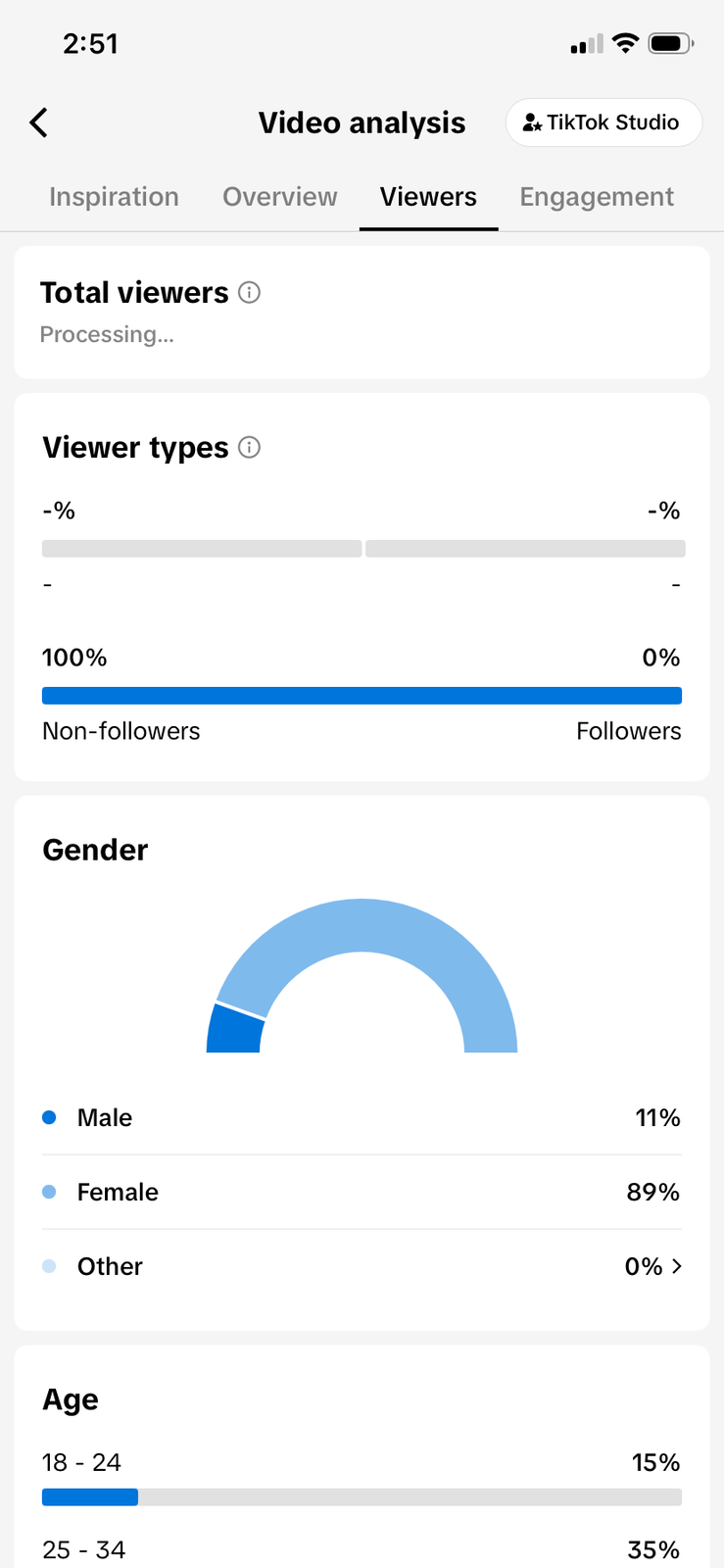Switch to the Inspiration tab
The width and height of the screenshot is (724, 1568).
tap(114, 197)
